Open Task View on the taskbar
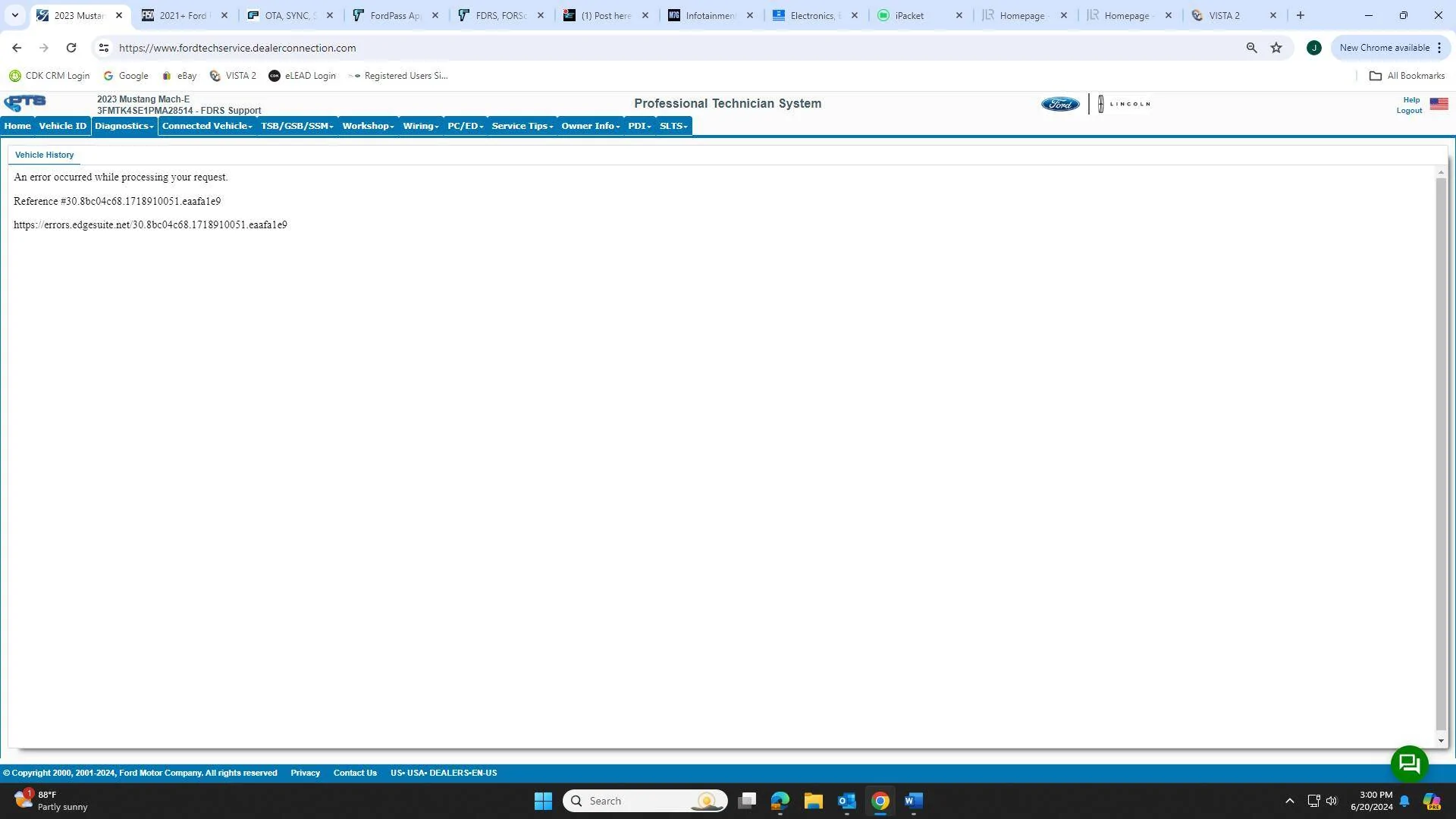Viewport: 1456px width, 819px height. (747, 801)
